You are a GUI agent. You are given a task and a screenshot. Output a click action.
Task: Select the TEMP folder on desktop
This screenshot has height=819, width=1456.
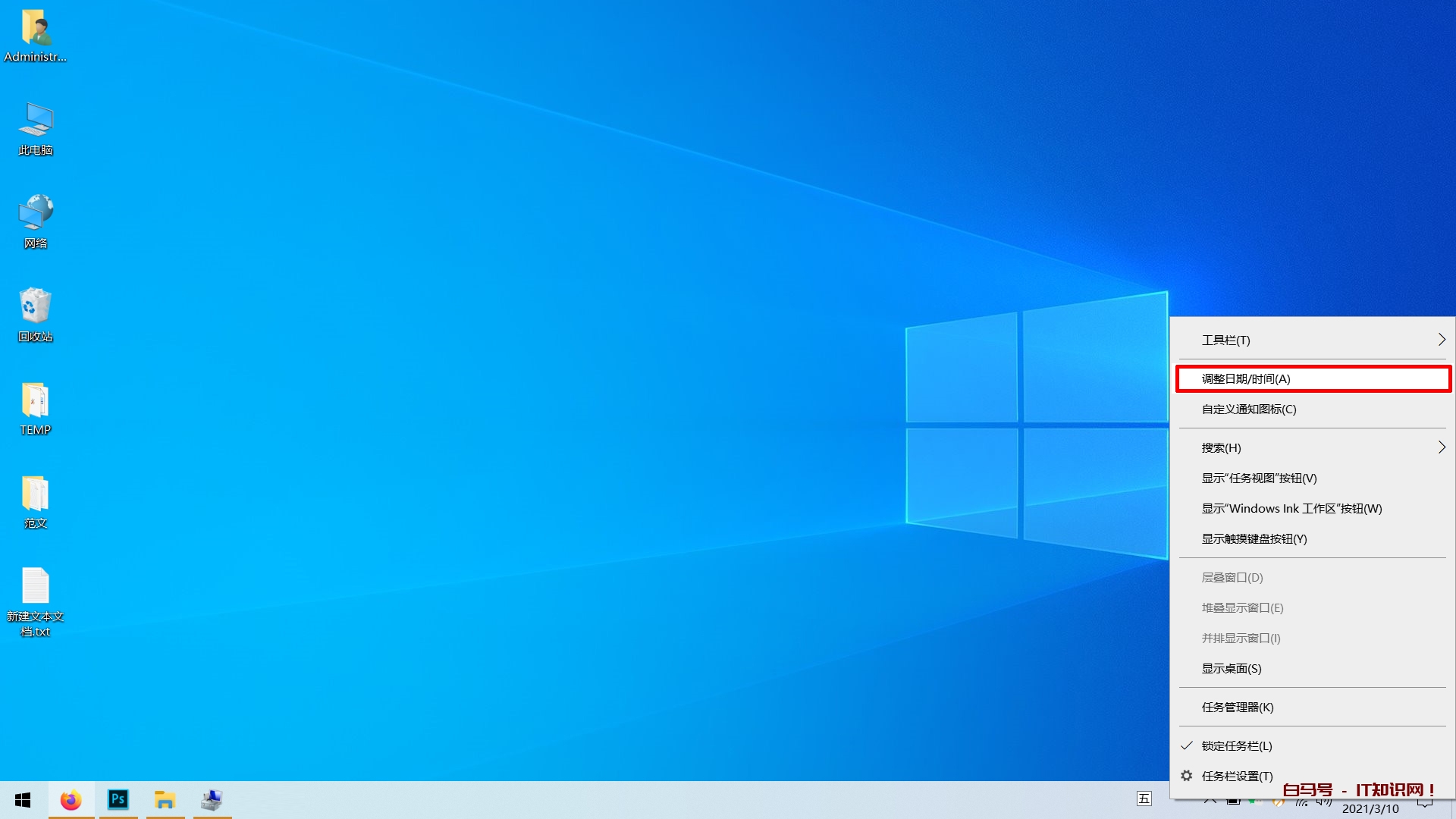pyautogui.click(x=35, y=407)
